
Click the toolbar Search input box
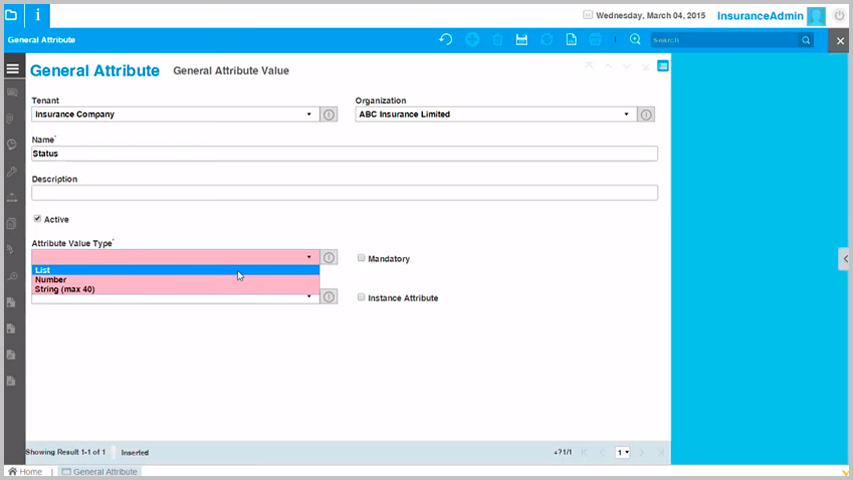pyautogui.click(x=725, y=40)
